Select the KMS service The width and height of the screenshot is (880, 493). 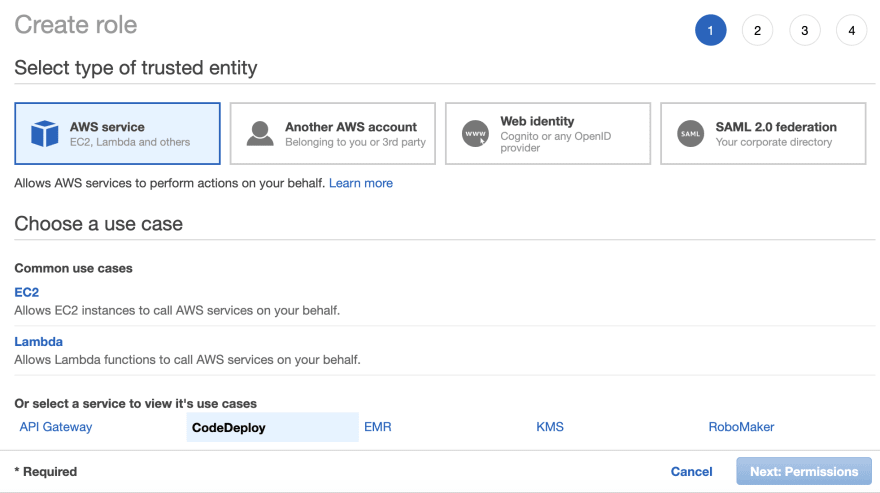point(550,427)
